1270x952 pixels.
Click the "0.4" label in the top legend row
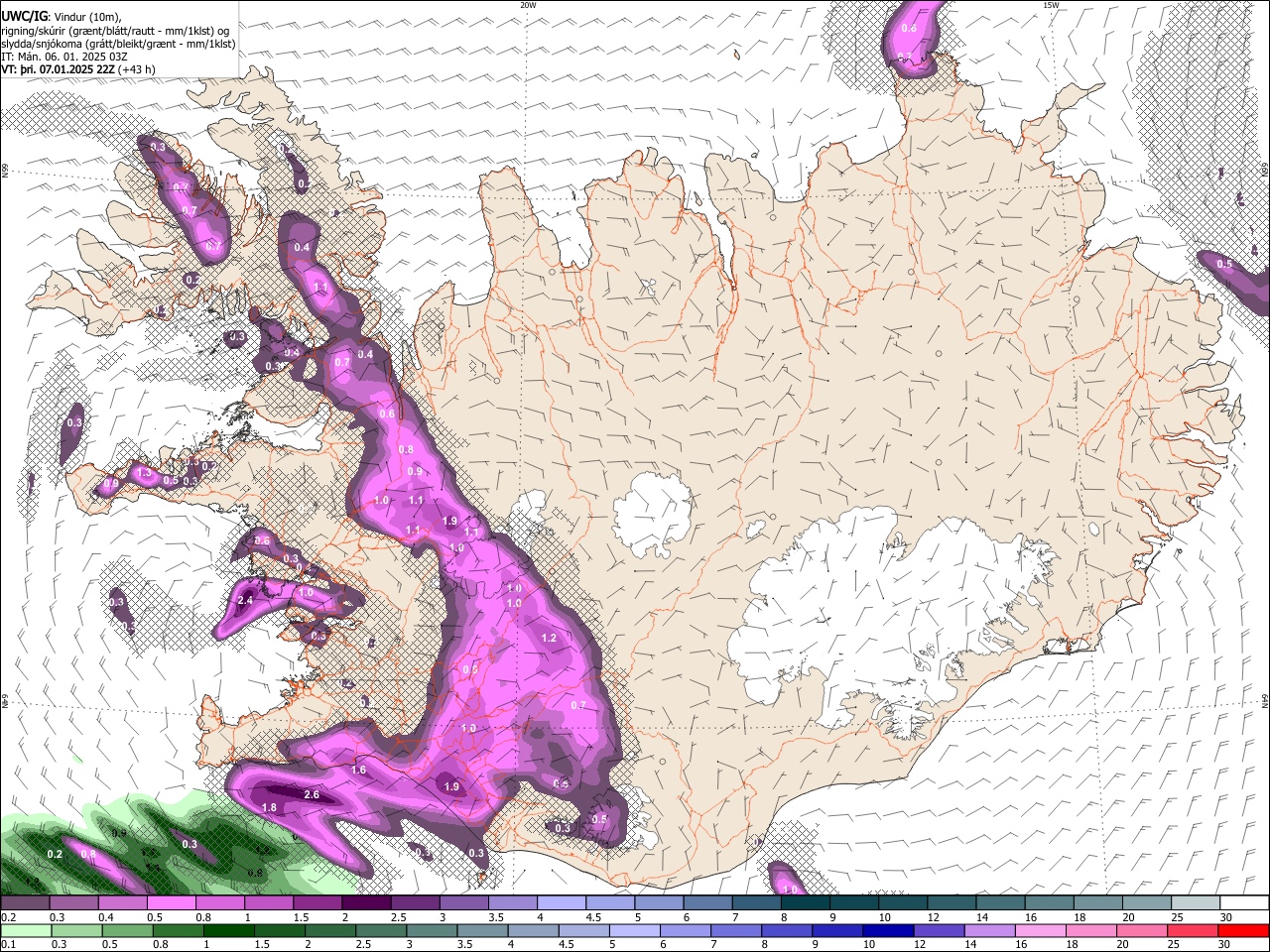click(106, 917)
